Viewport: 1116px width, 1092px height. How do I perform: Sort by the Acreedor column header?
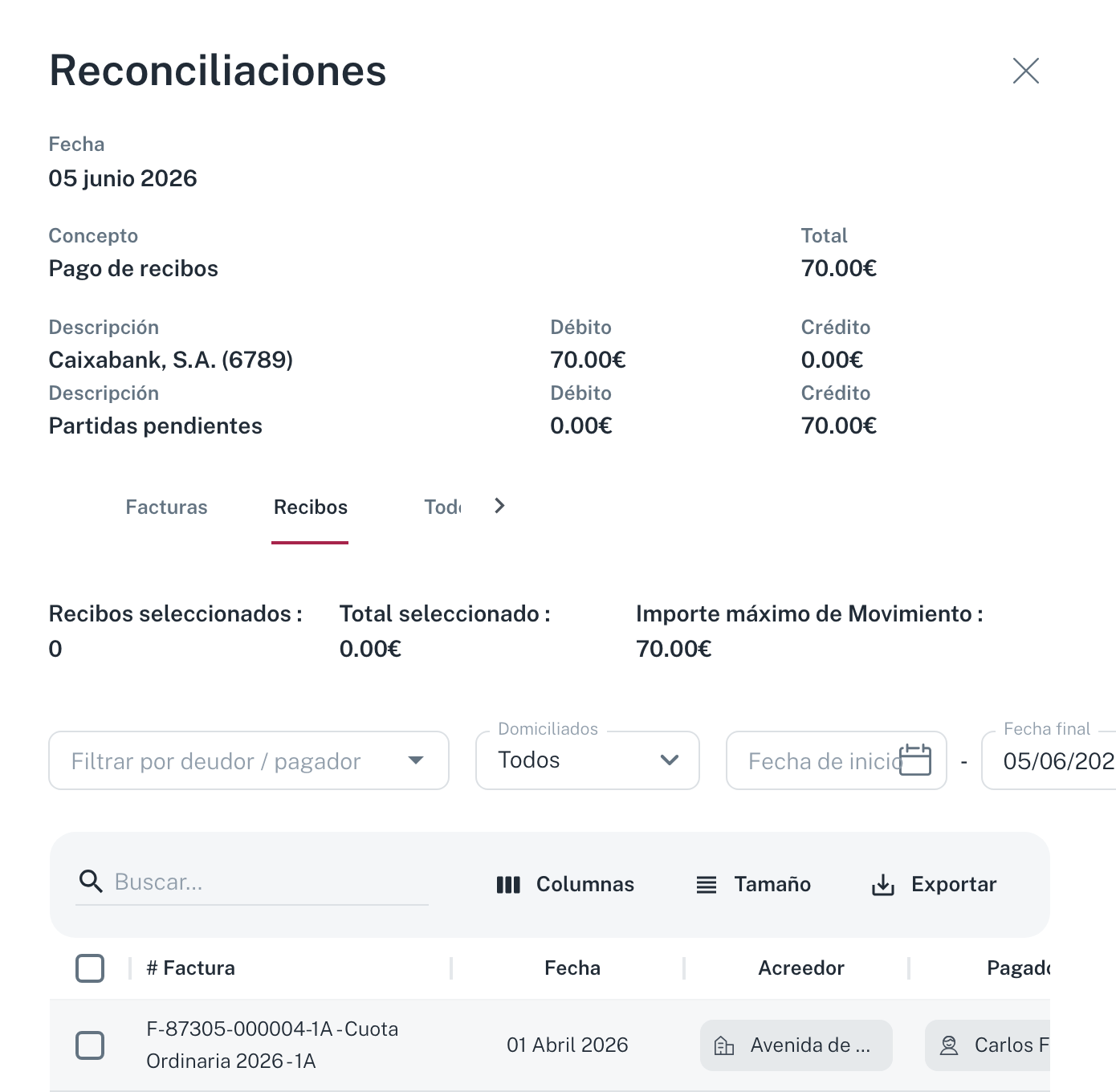pos(801,968)
